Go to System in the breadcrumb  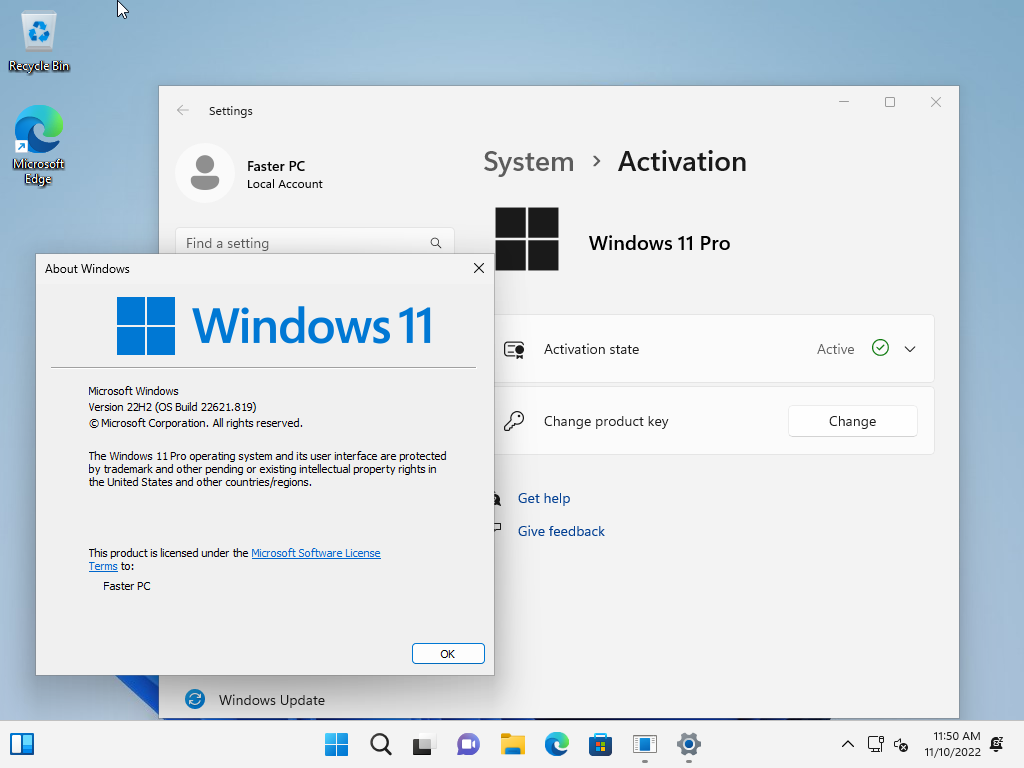click(x=528, y=162)
